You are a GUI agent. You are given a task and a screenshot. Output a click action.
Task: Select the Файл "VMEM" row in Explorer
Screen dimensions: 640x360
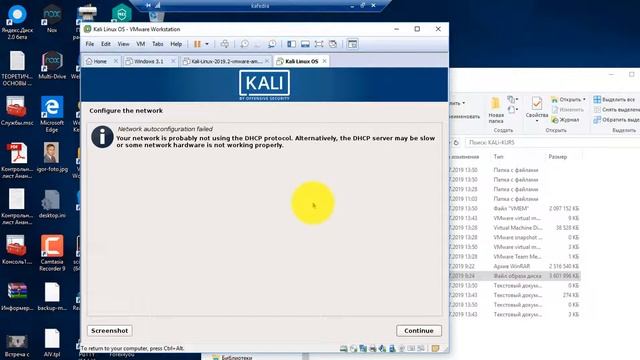pyautogui.click(x=515, y=208)
